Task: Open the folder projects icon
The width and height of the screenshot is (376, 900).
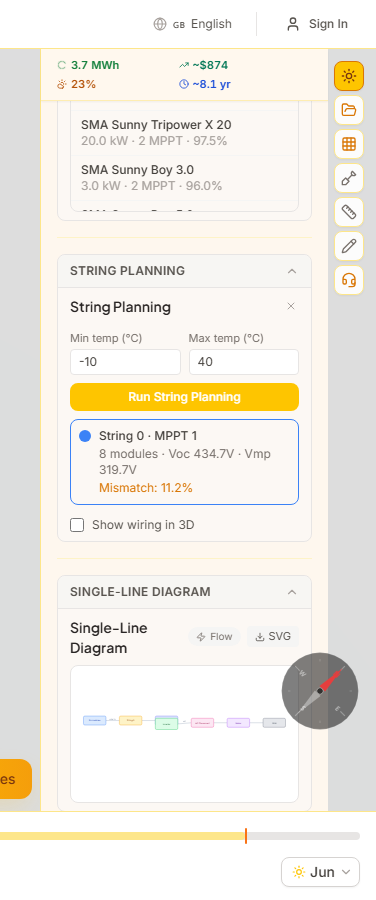Action: (x=349, y=110)
